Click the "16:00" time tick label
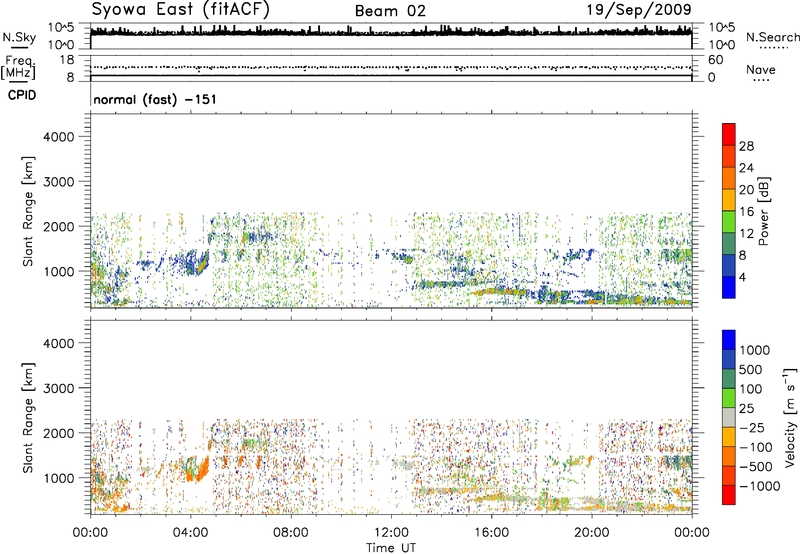 click(491, 533)
